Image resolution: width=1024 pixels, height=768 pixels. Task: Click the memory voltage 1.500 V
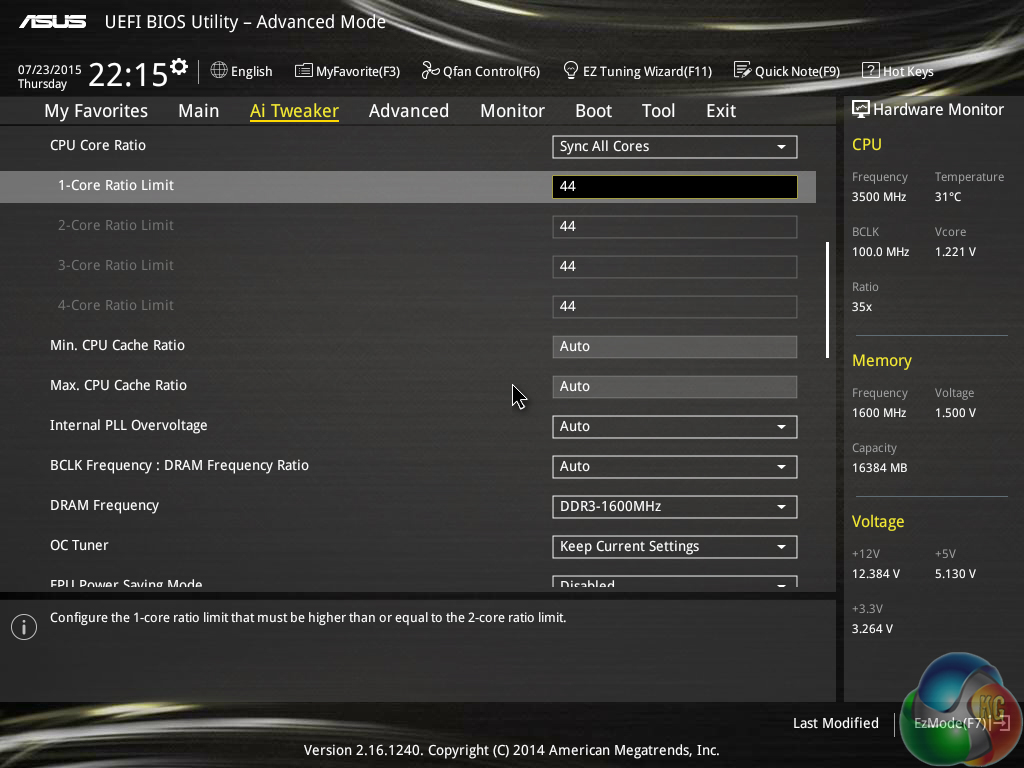(x=955, y=413)
